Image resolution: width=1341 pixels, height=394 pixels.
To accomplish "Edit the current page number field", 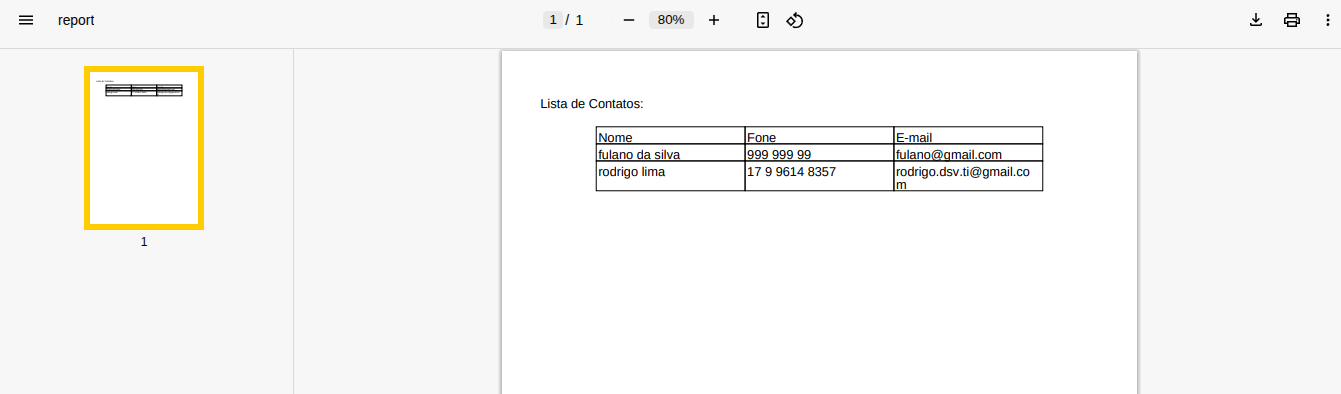I will point(553,20).
